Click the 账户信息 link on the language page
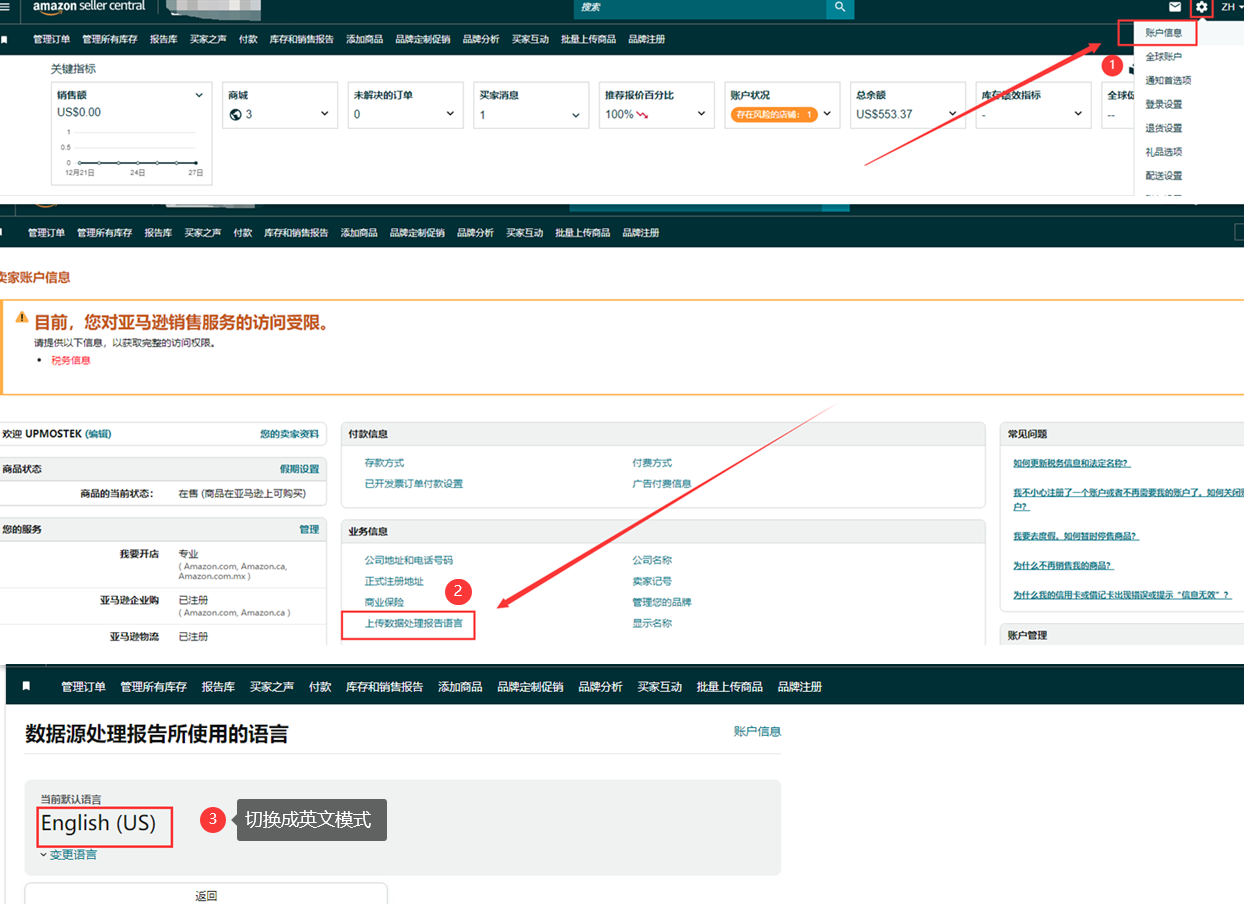1244x904 pixels. tap(757, 731)
